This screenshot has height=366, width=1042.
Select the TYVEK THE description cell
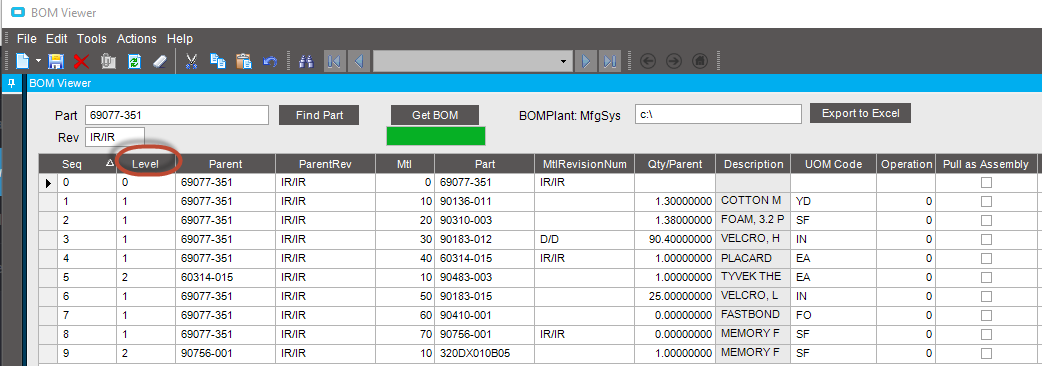coord(753,277)
